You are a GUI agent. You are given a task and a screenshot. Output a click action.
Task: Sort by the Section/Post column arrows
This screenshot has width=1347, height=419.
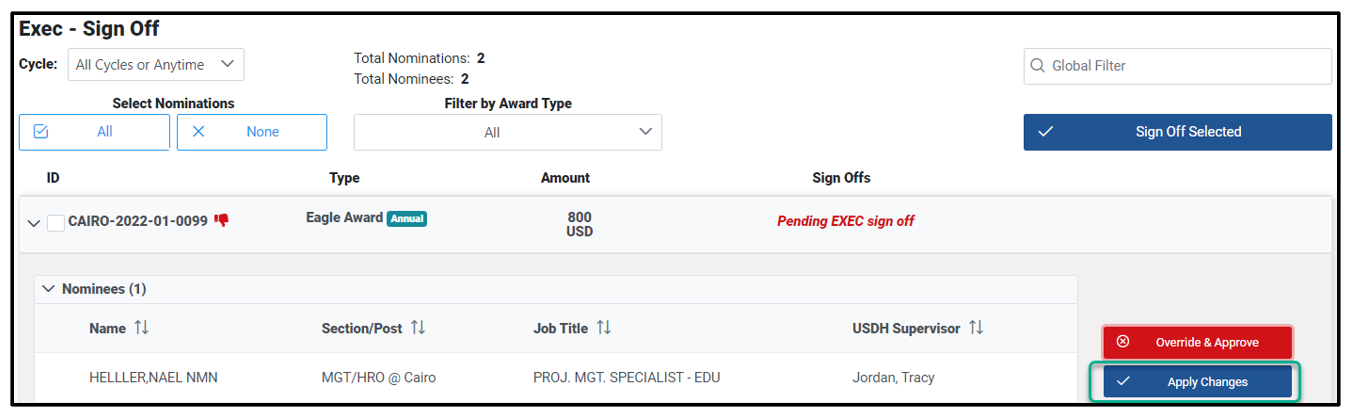pyautogui.click(x=418, y=328)
